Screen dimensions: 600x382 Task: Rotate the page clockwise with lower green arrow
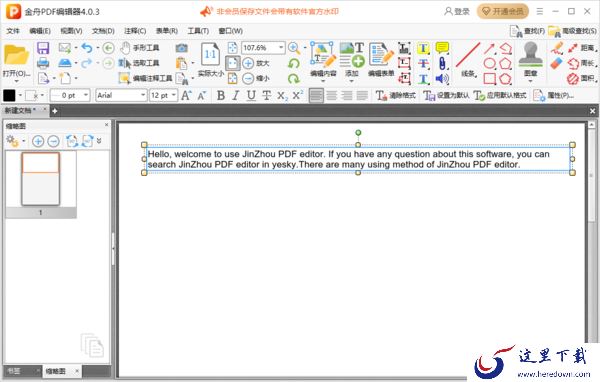click(294, 78)
